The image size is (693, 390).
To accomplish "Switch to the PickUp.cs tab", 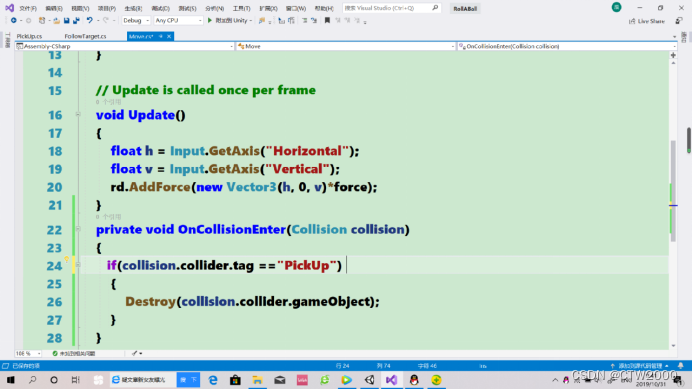I will click(x=29, y=36).
